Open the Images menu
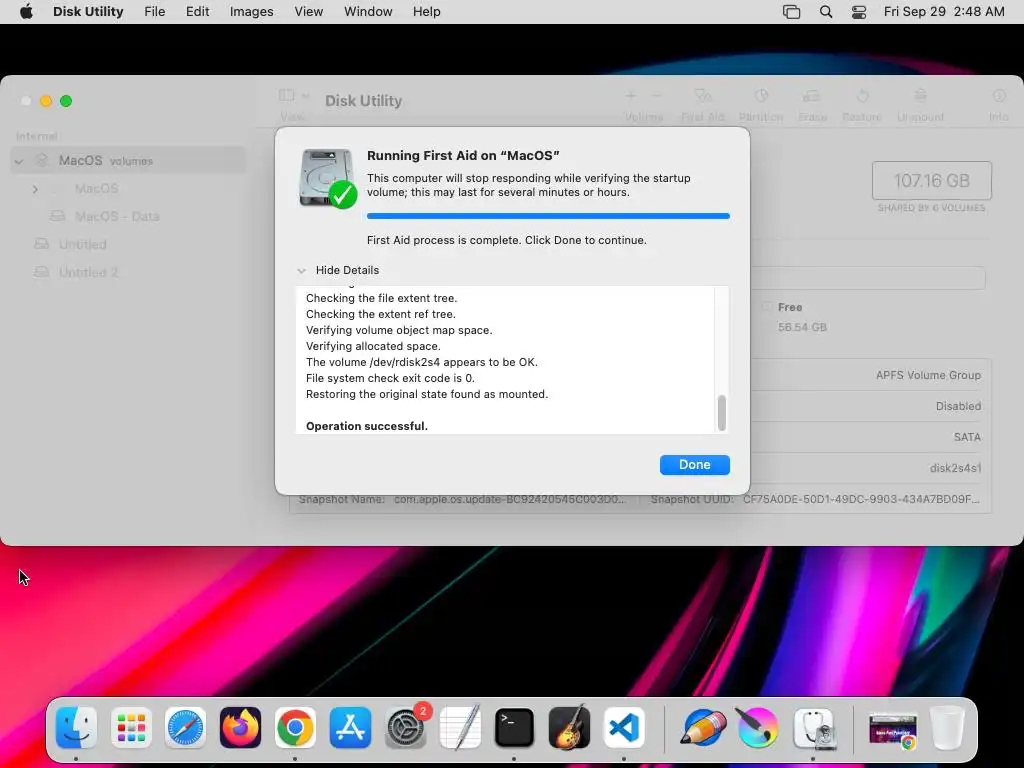The height and width of the screenshot is (768, 1024). [251, 12]
